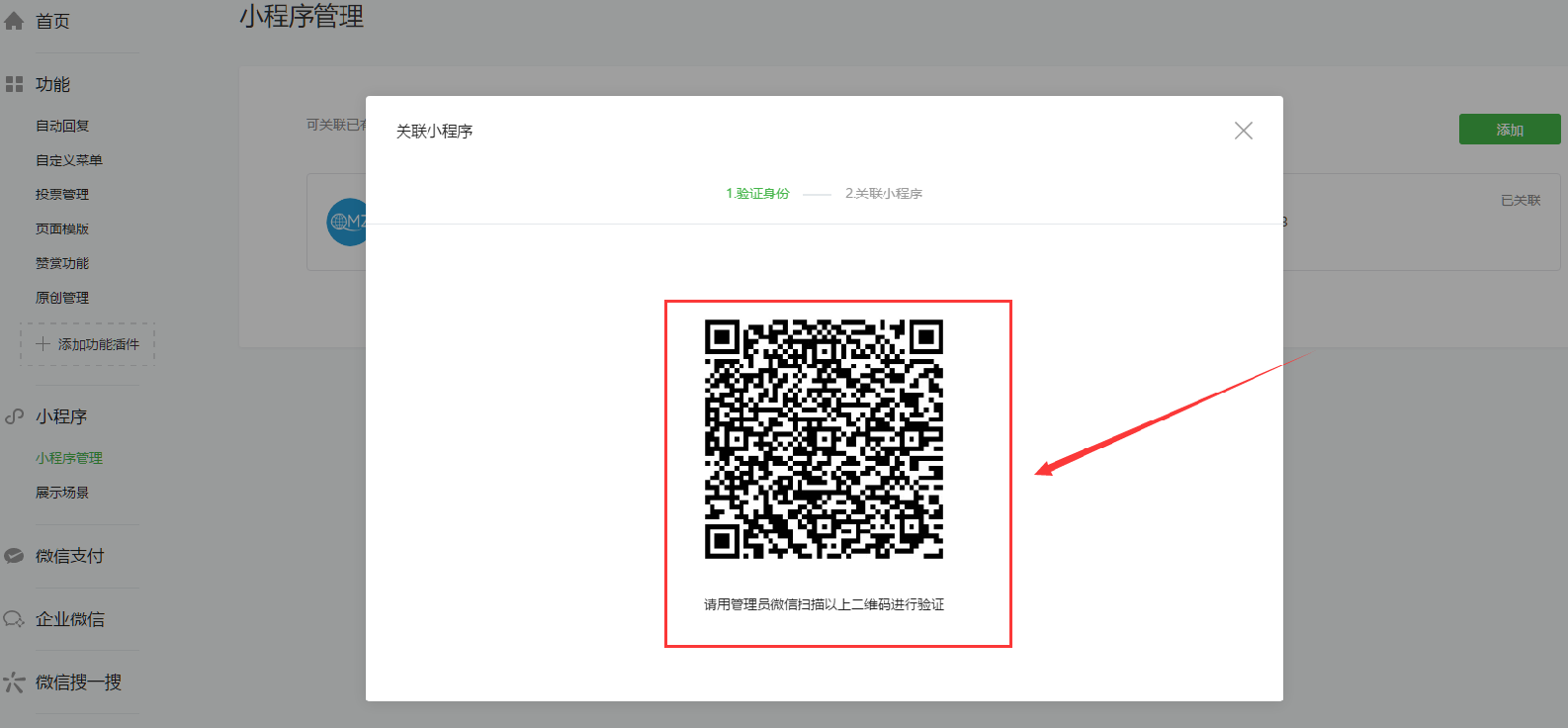Select 页面模版 in the sidebar

tap(62, 228)
